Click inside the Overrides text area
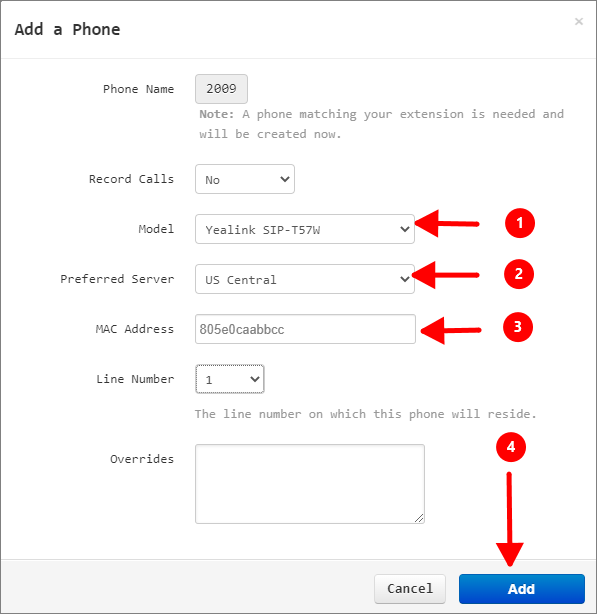The height and width of the screenshot is (614, 597). click(310, 484)
